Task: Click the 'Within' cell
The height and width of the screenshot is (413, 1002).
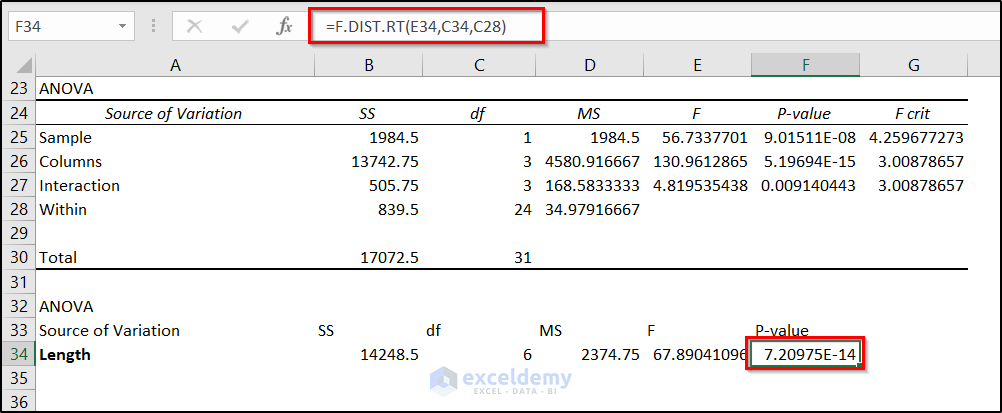Action: [63, 210]
